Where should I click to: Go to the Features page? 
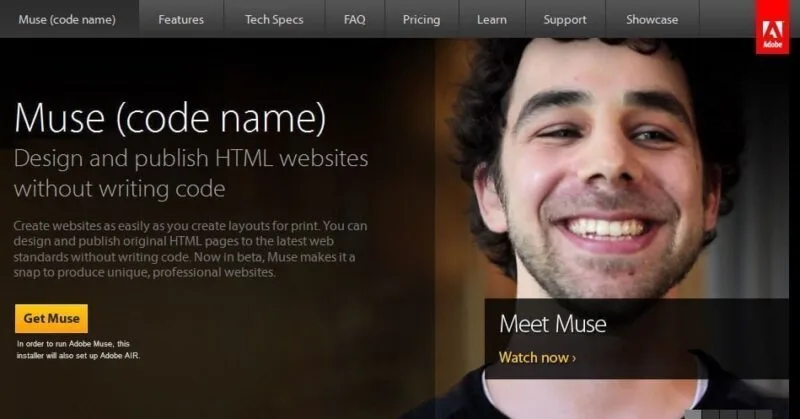[181, 19]
